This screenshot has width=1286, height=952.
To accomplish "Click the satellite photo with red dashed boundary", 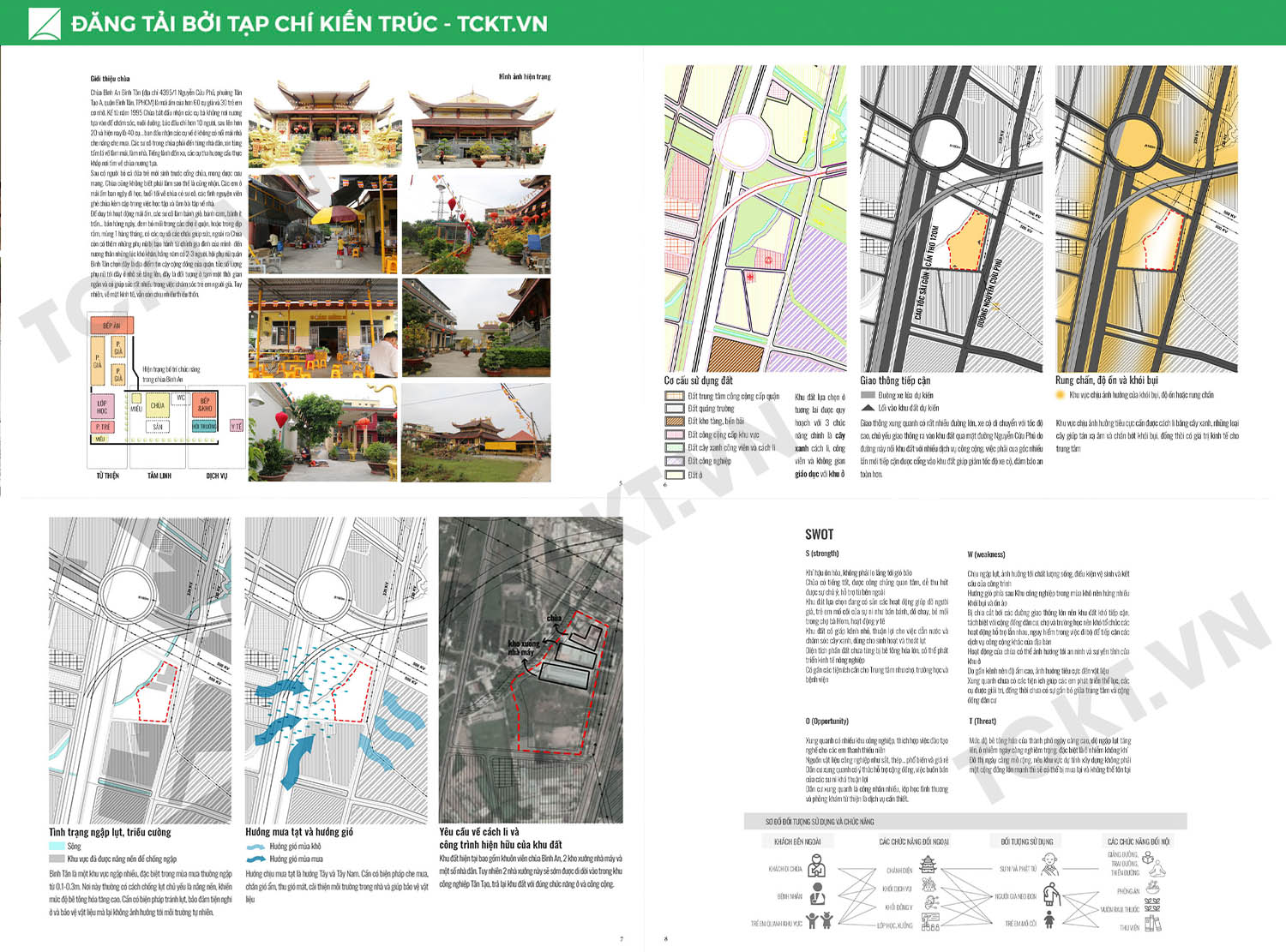I will [x=531, y=670].
